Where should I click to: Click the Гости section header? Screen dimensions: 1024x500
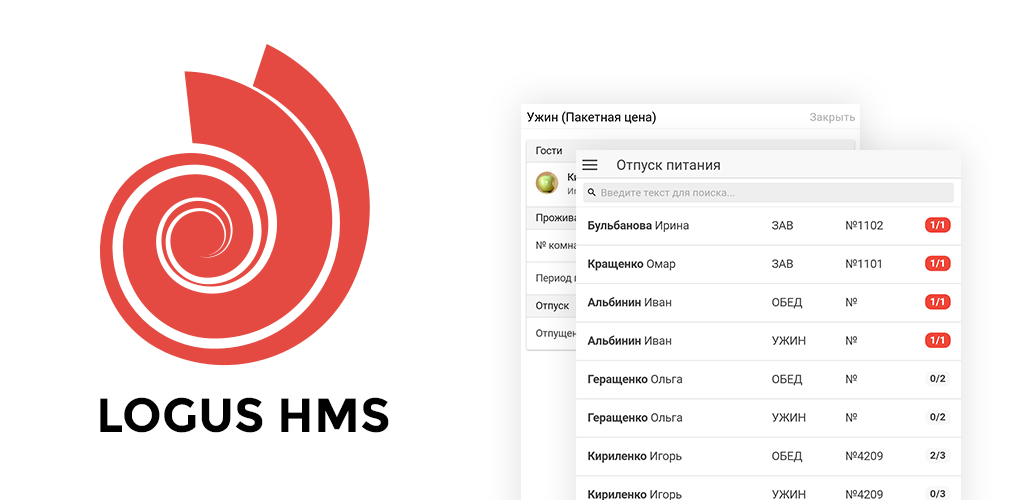click(549, 151)
